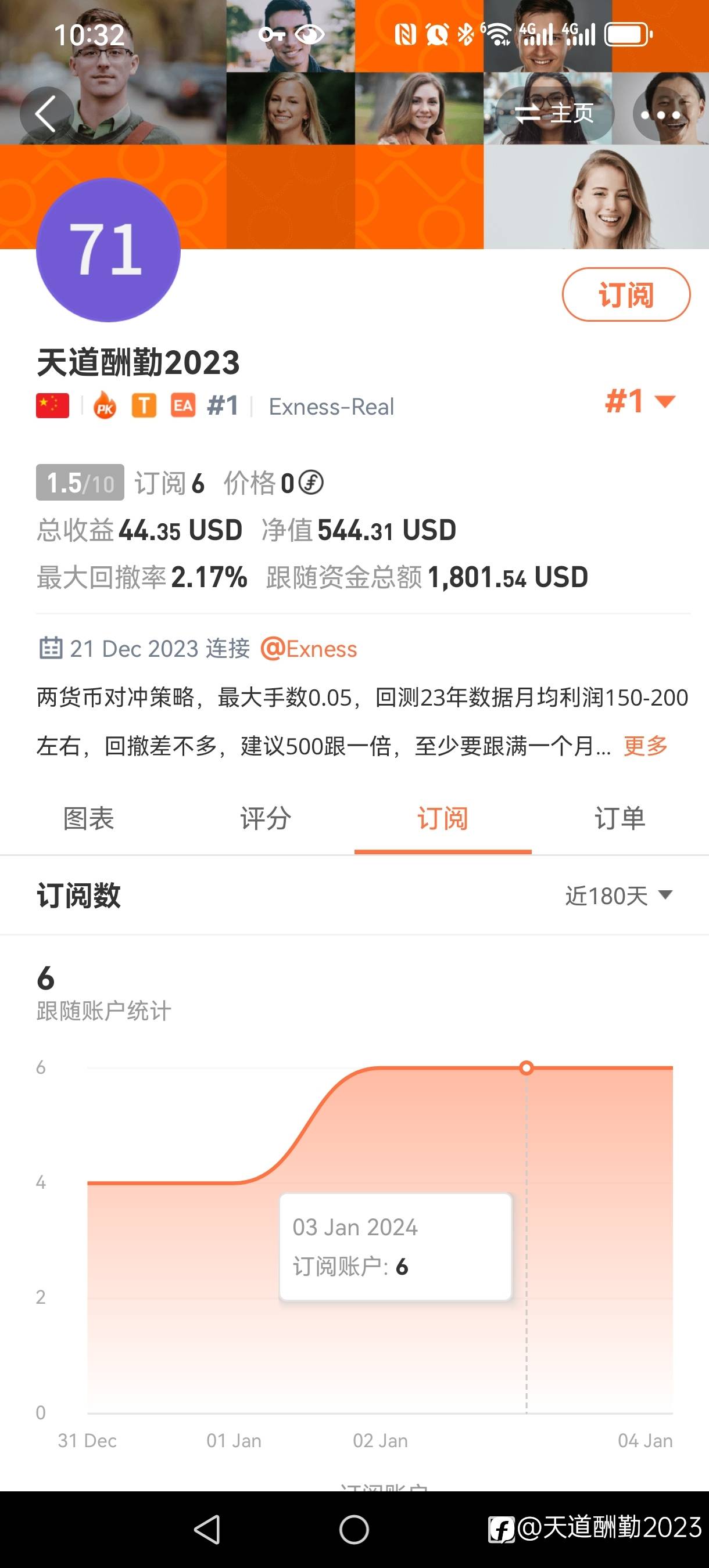The height and width of the screenshot is (1568, 709).
Task: Tap the PK flame badge icon
Action: coord(105,406)
